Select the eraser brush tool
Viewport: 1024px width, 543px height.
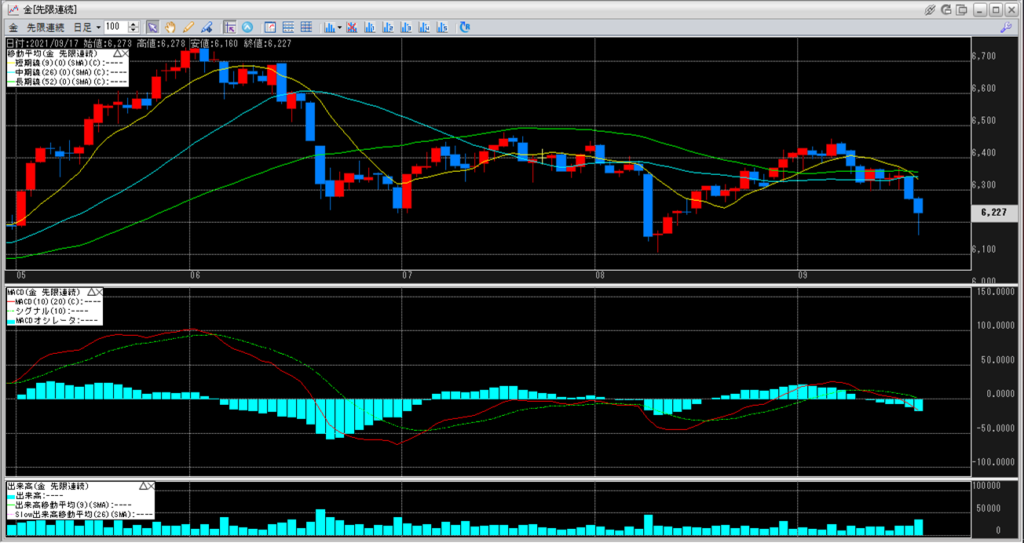(206, 27)
